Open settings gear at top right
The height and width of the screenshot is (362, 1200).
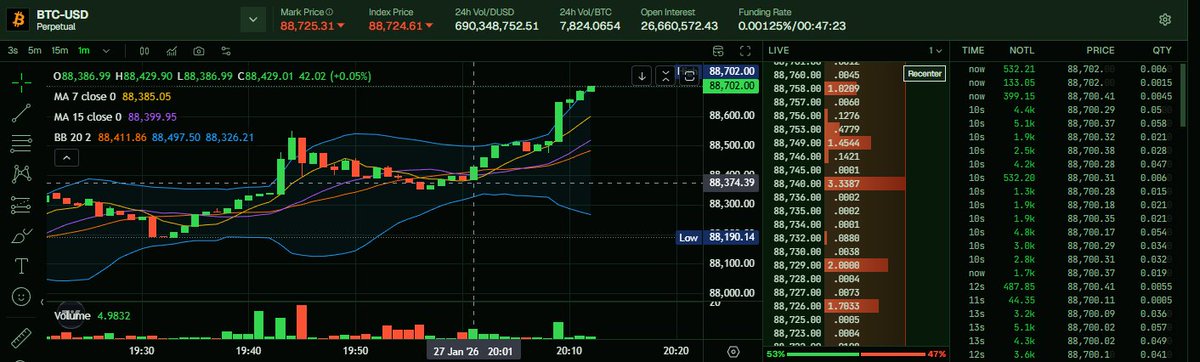point(1164,19)
